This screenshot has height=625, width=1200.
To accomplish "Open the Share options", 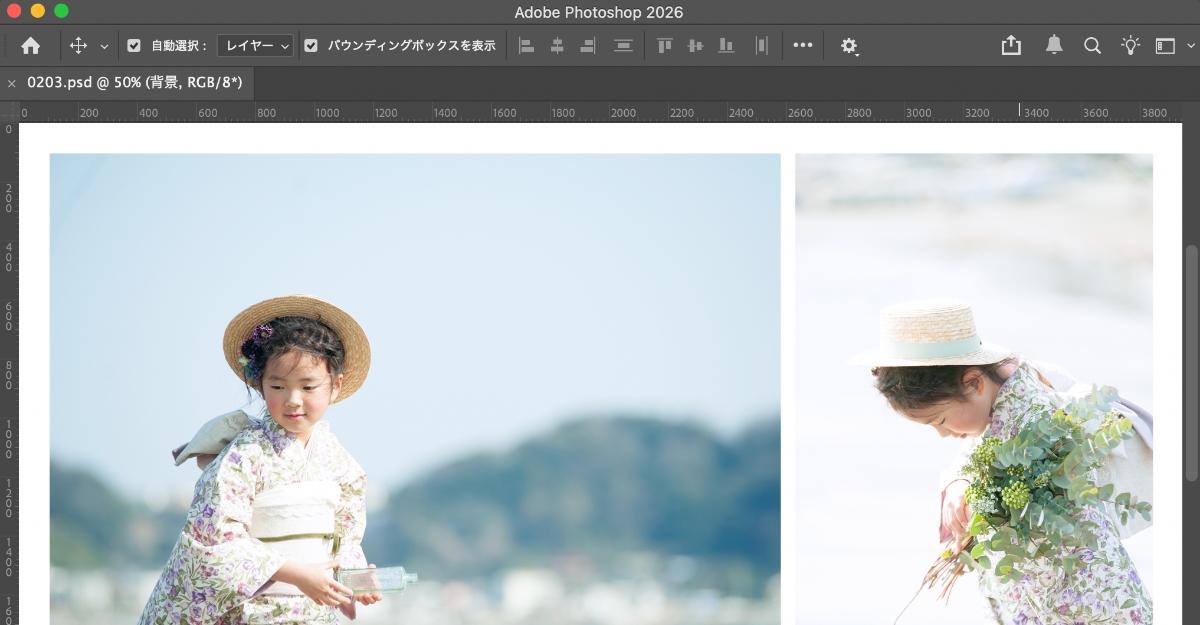I will [1011, 45].
